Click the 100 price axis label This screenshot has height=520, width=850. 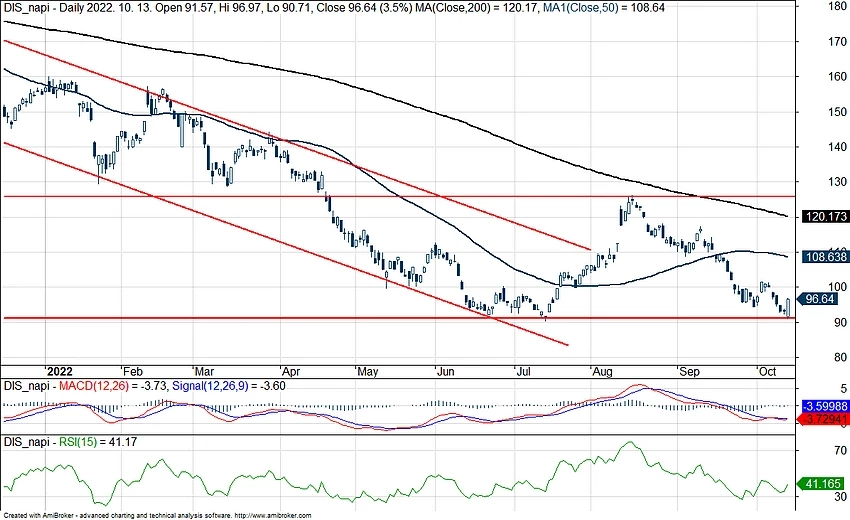click(840, 287)
